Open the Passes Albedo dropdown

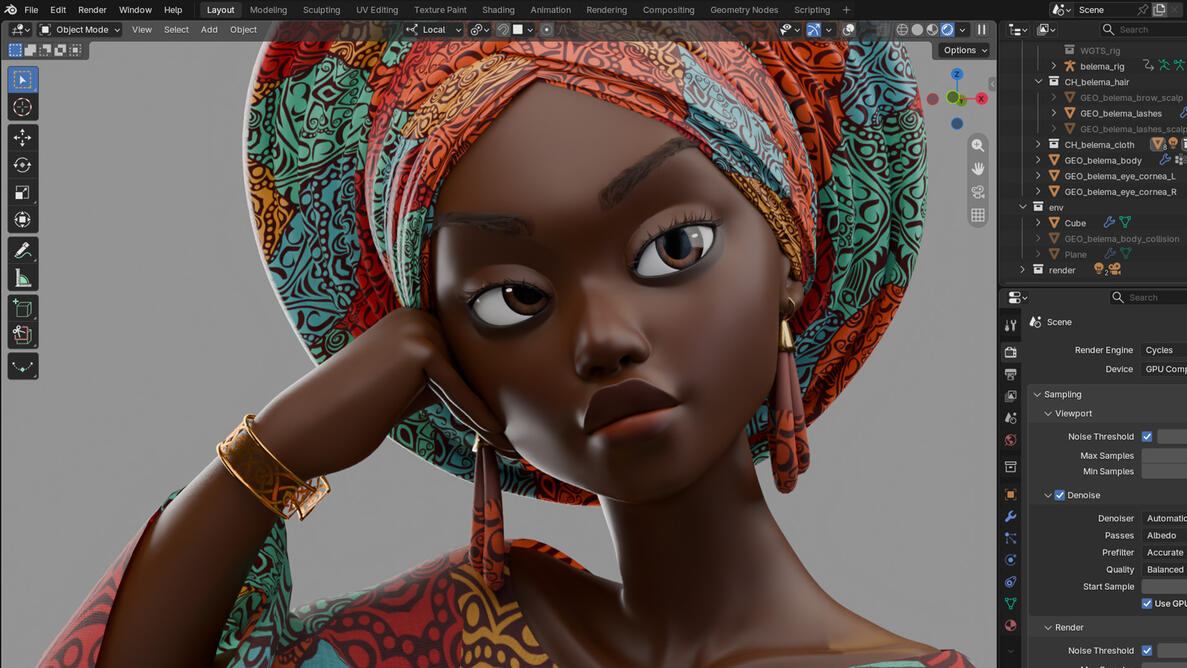tap(1164, 535)
